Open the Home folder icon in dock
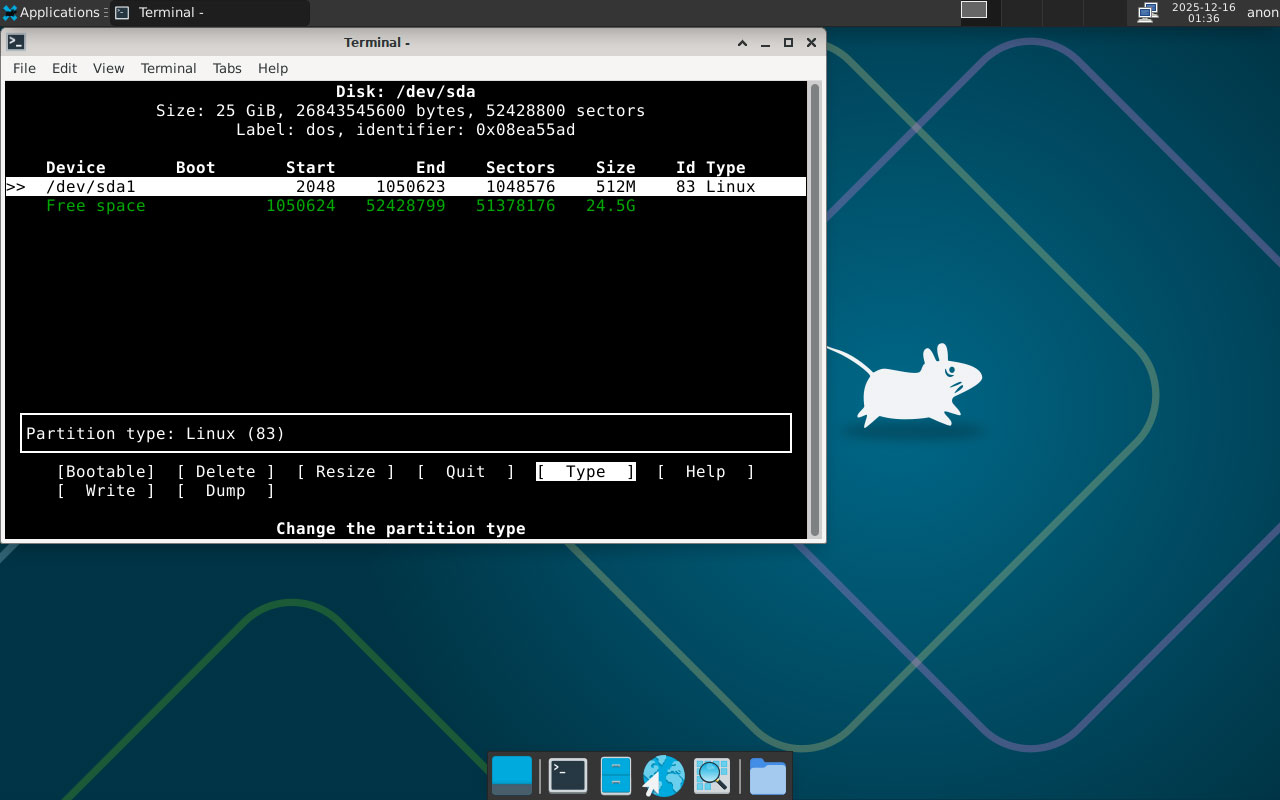This screenshot has width=1280, height=800. point(767,776)
